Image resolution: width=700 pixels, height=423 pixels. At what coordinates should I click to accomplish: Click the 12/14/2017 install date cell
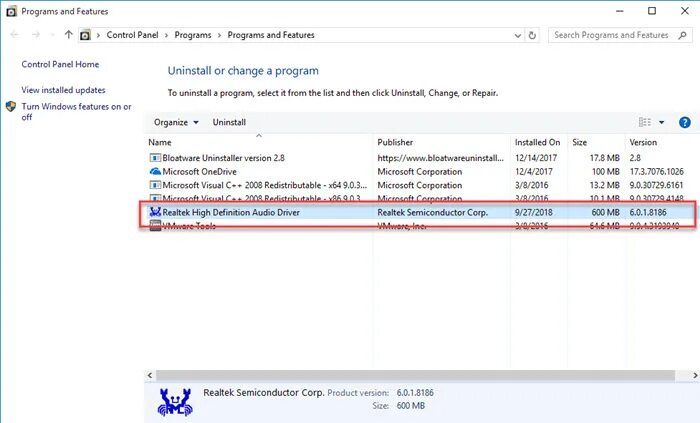(536, 158)
